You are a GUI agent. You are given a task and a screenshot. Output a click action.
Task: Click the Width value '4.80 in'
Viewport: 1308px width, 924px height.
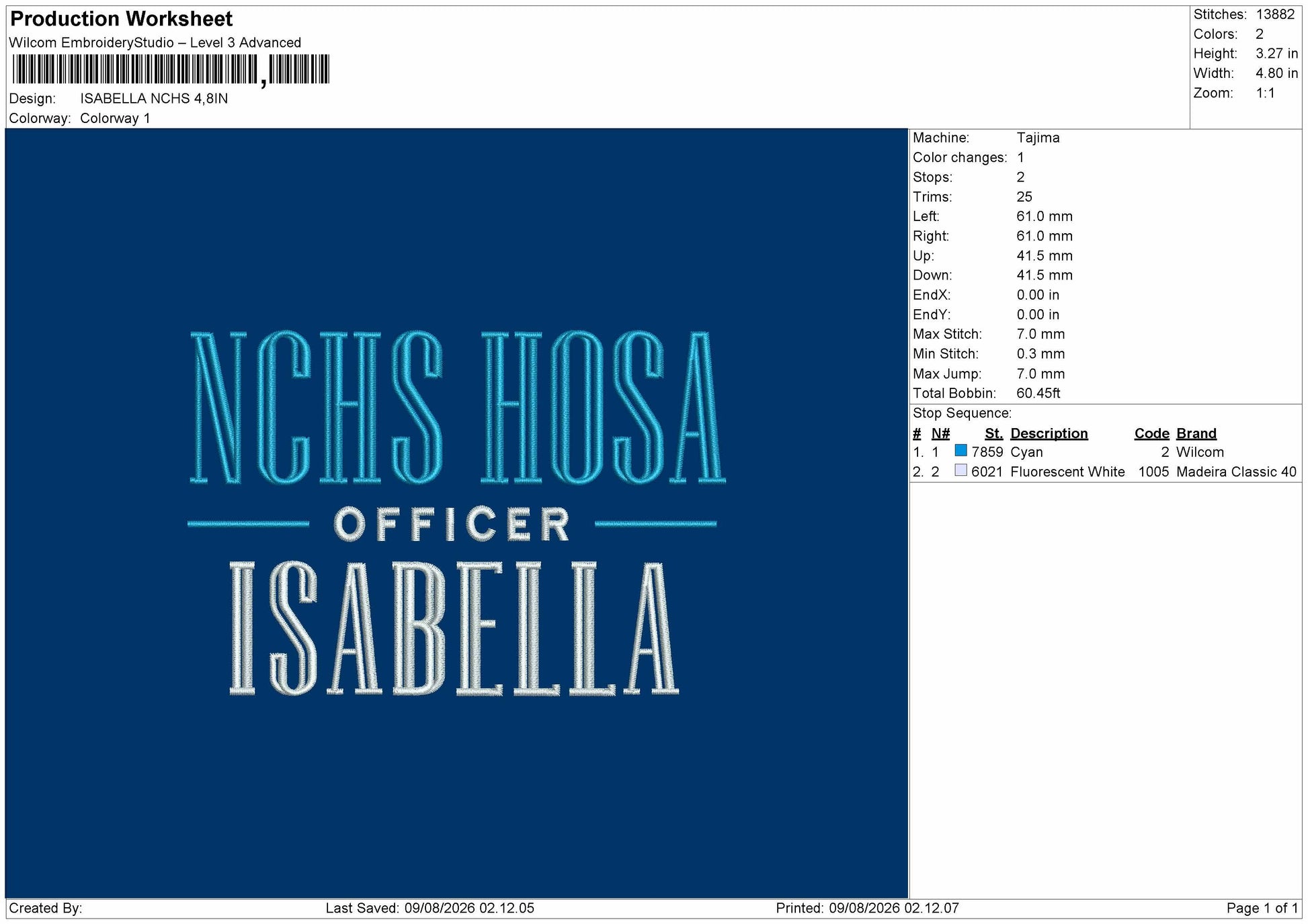1276,73
